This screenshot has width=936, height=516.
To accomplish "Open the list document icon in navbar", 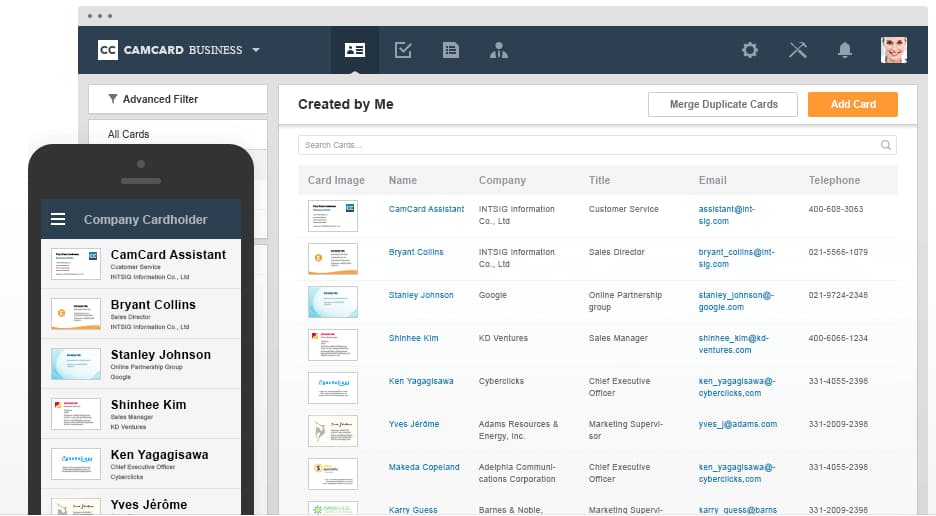I will coord(451,50).
